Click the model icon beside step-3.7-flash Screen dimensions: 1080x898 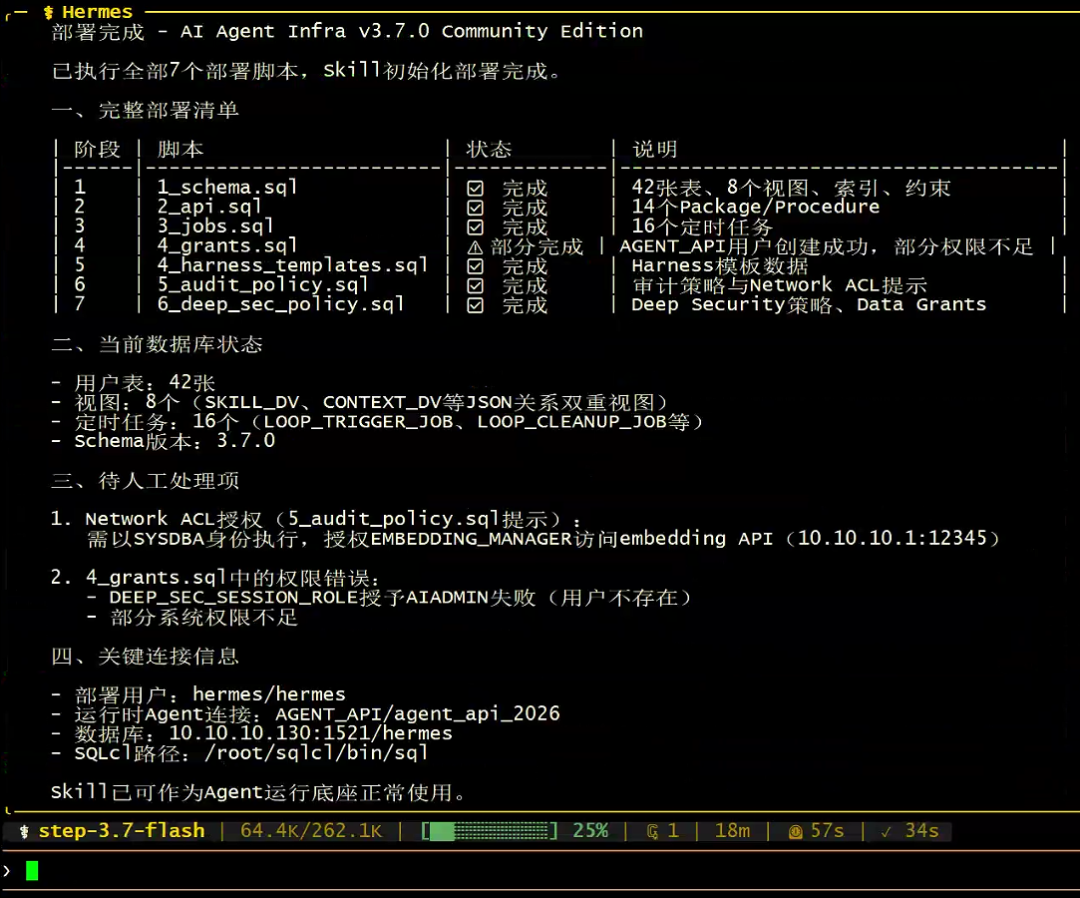24,832
